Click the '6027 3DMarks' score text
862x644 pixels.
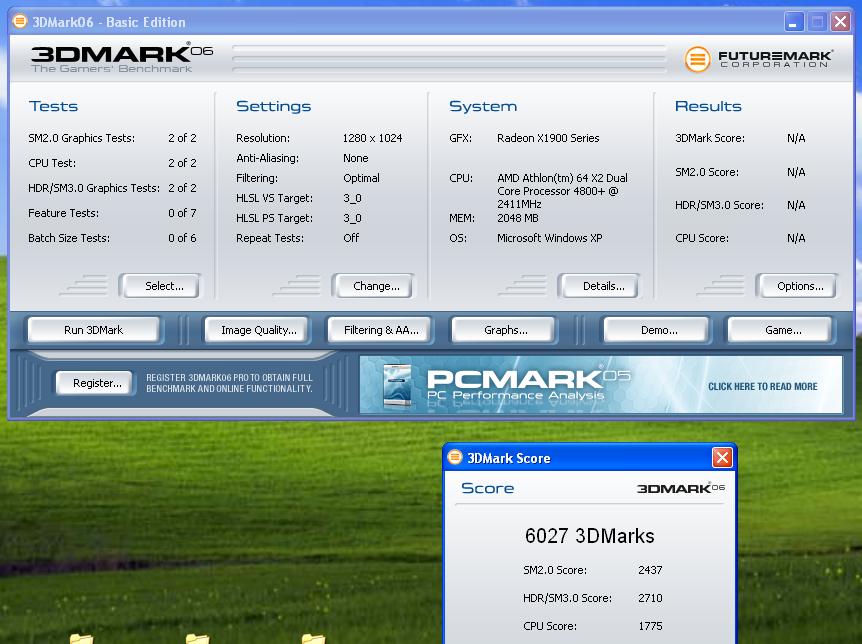(x=589, y=536)
